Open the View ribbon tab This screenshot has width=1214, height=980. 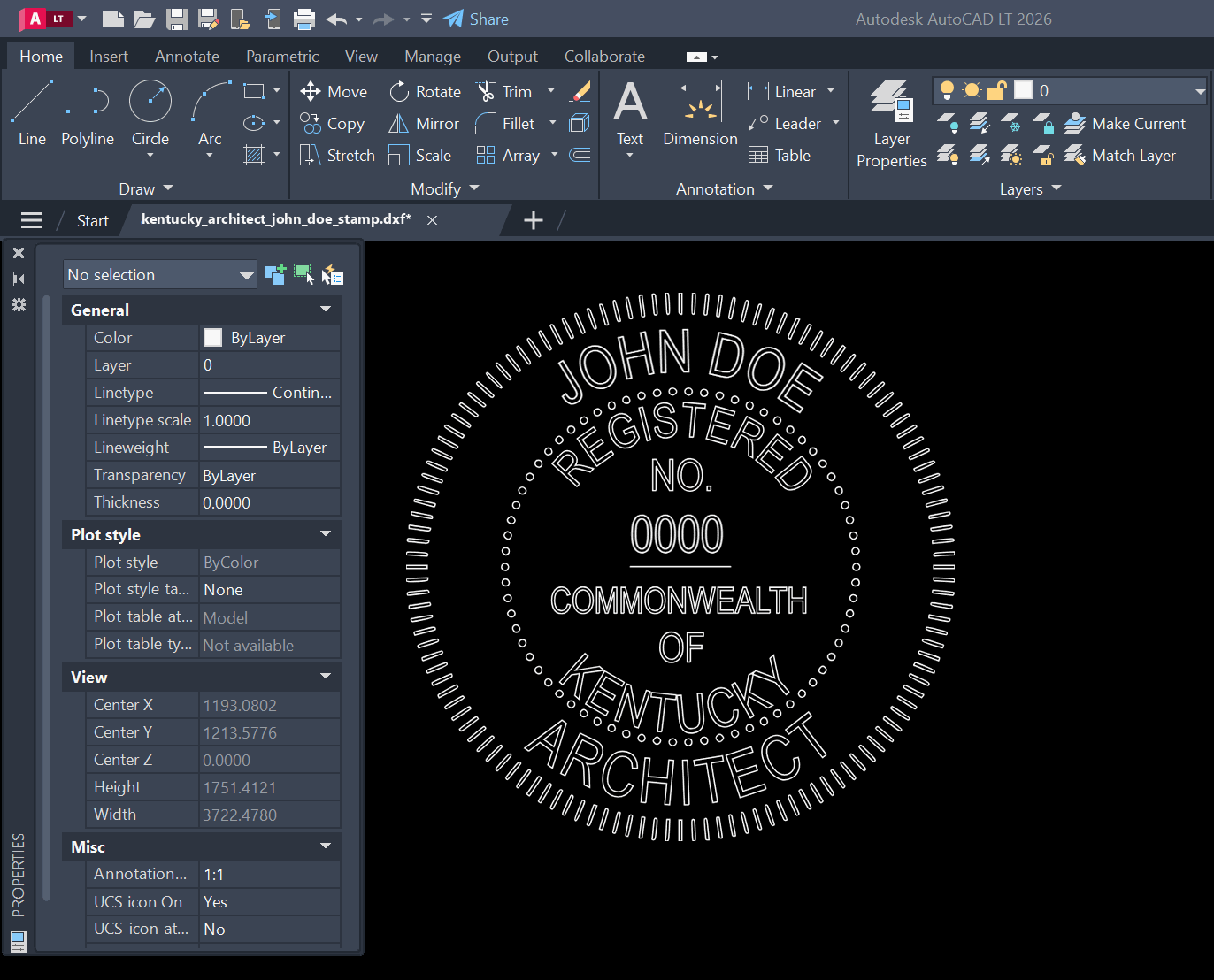coord(361,56)
